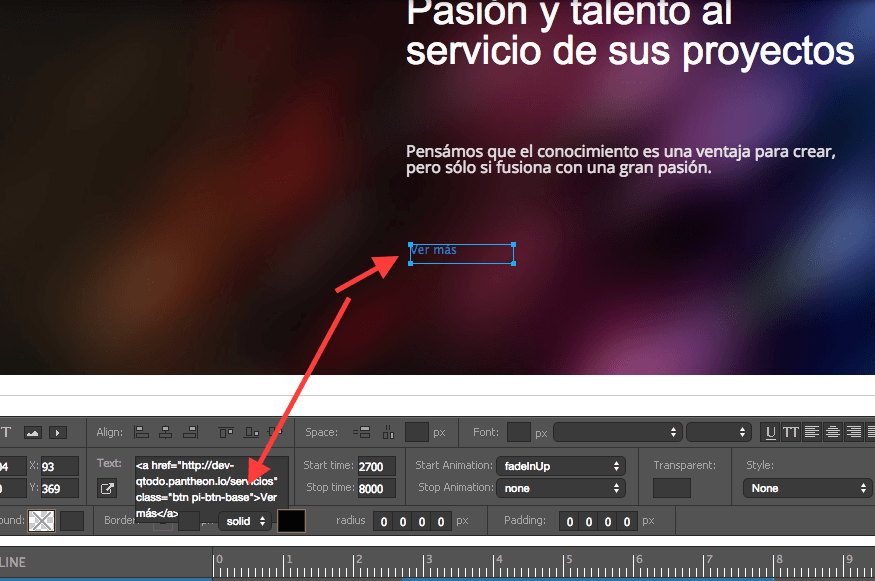Set text alignment to center
This screenshot has height=581, width=875.
click(x=832, y=433)
